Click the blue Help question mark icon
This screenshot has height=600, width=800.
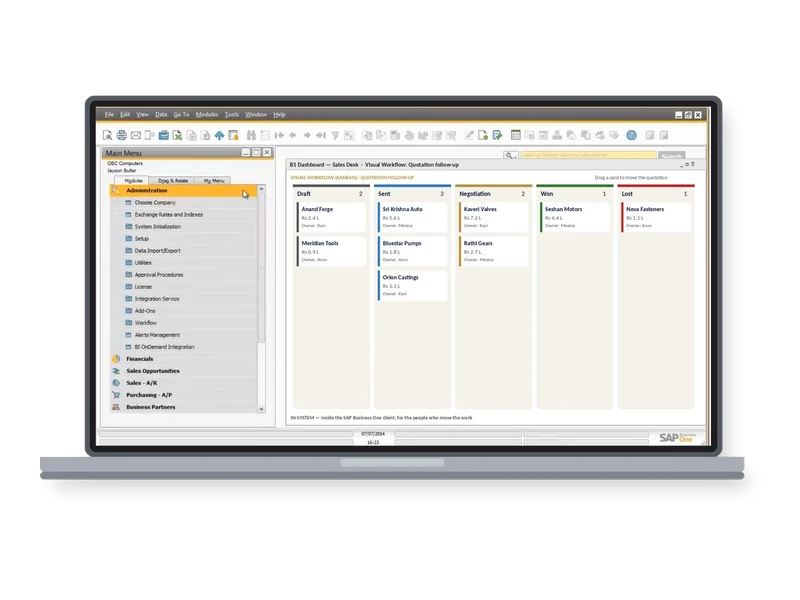(x=631, y=135)
